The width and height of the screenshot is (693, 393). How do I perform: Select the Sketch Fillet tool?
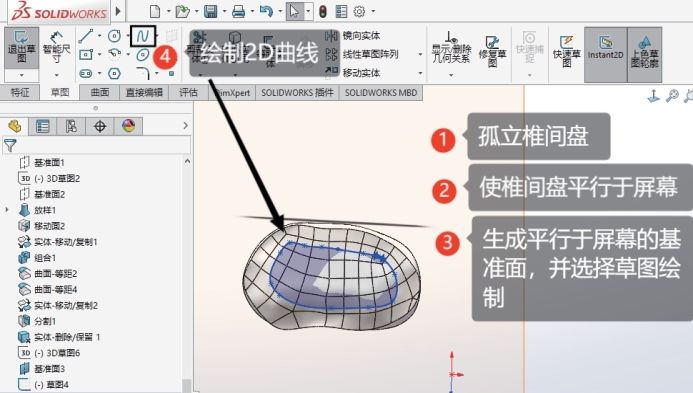[x=143, y=73]
